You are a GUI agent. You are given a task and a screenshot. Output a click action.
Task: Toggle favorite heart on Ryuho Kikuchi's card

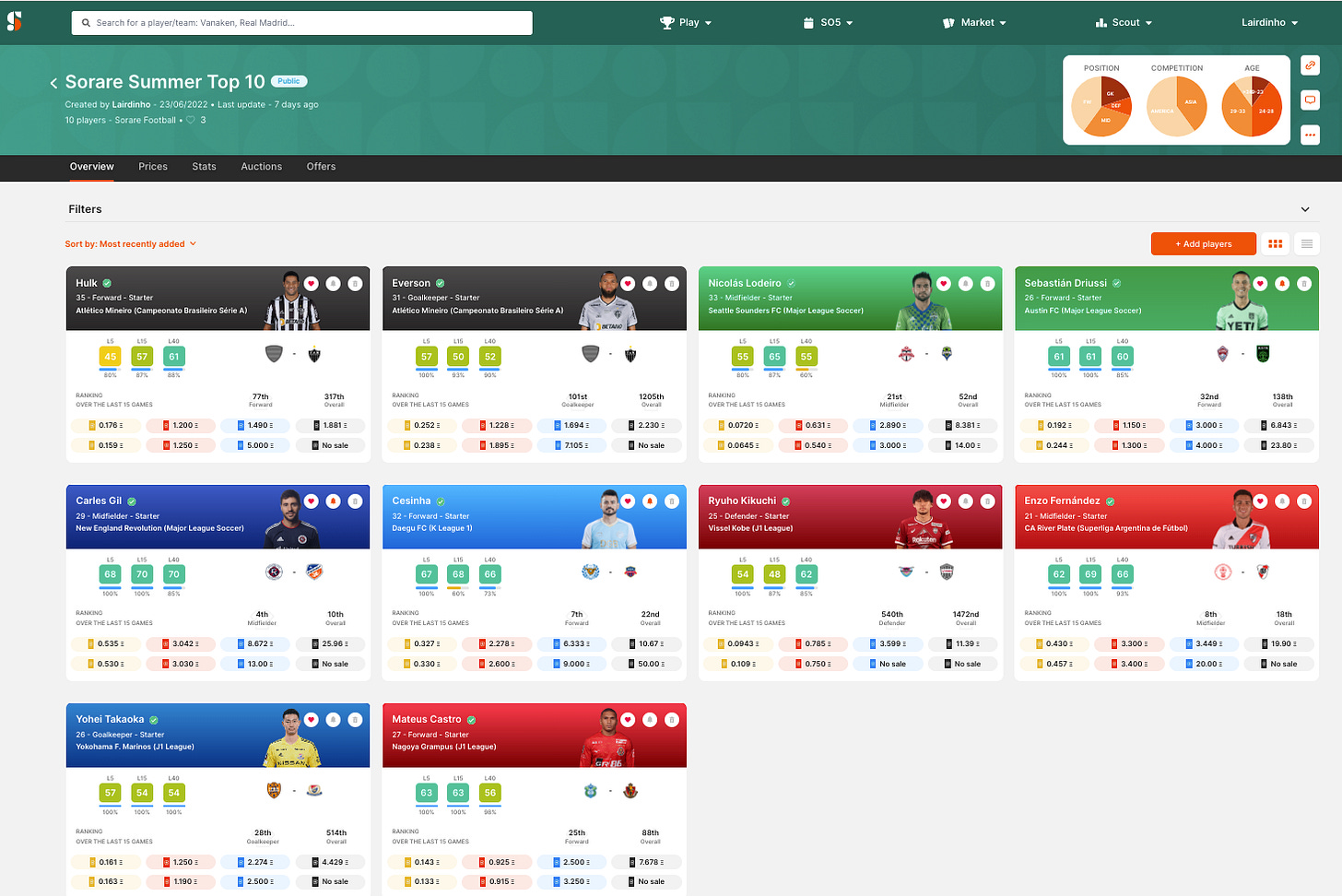(944, 501)
